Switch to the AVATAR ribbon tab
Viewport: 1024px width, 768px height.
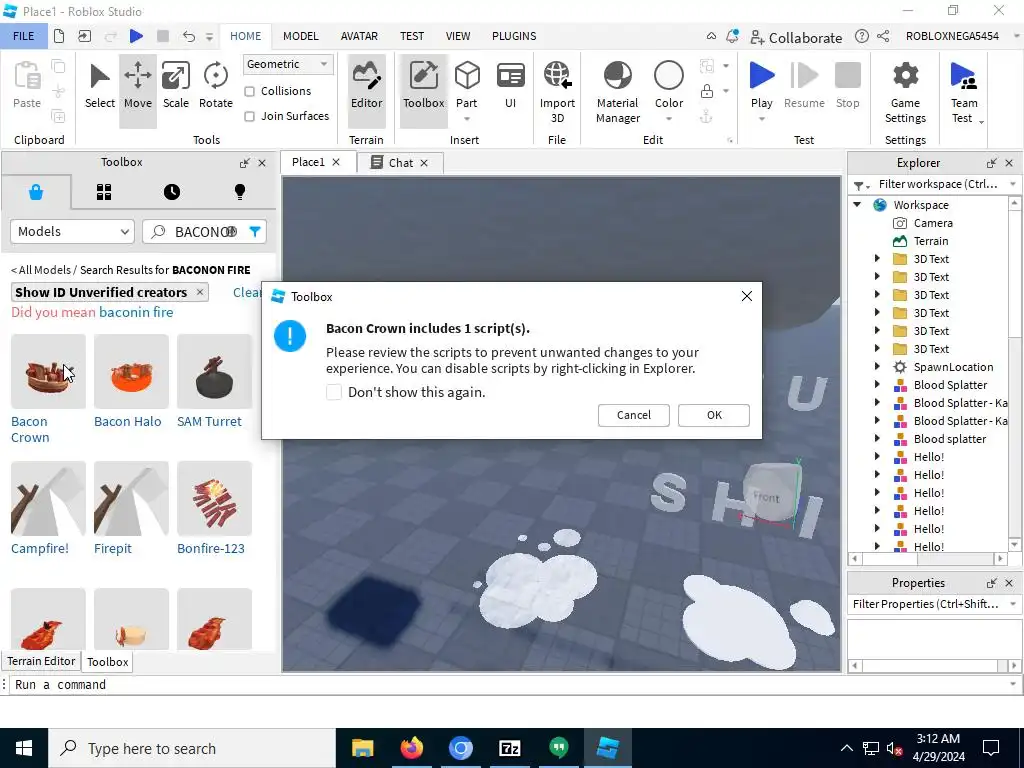click(x=359, y=36)
